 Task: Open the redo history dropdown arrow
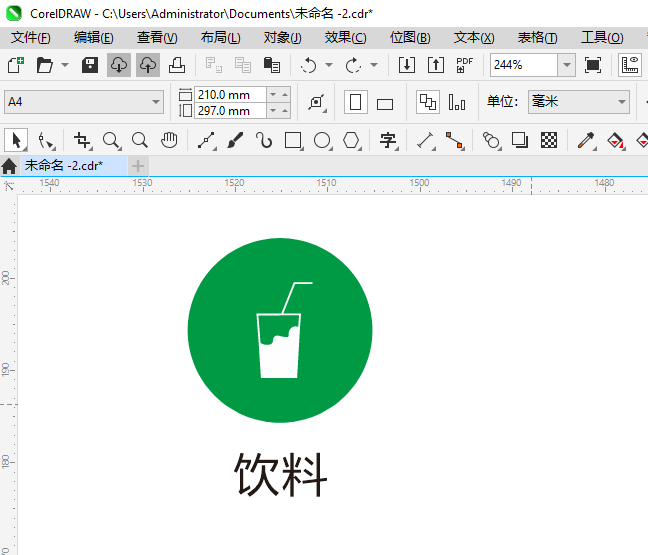pos(374,65)
